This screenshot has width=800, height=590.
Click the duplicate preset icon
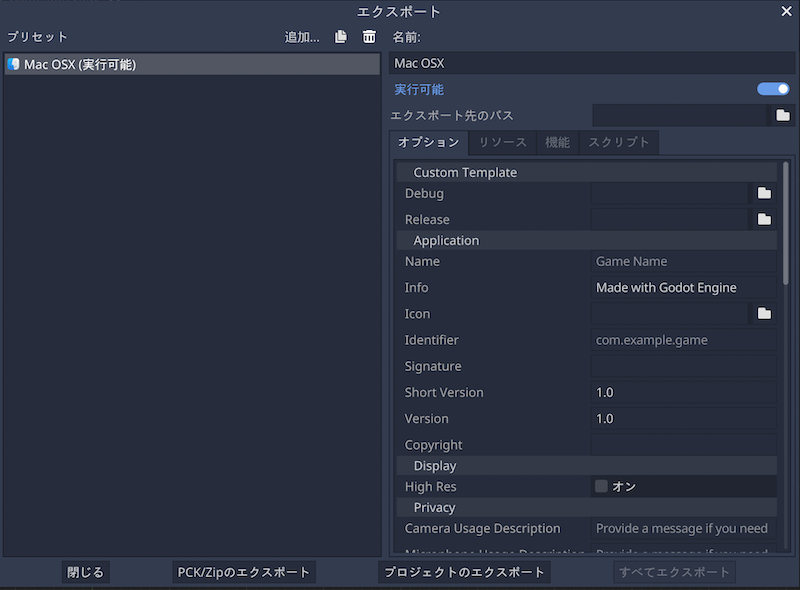341,37
